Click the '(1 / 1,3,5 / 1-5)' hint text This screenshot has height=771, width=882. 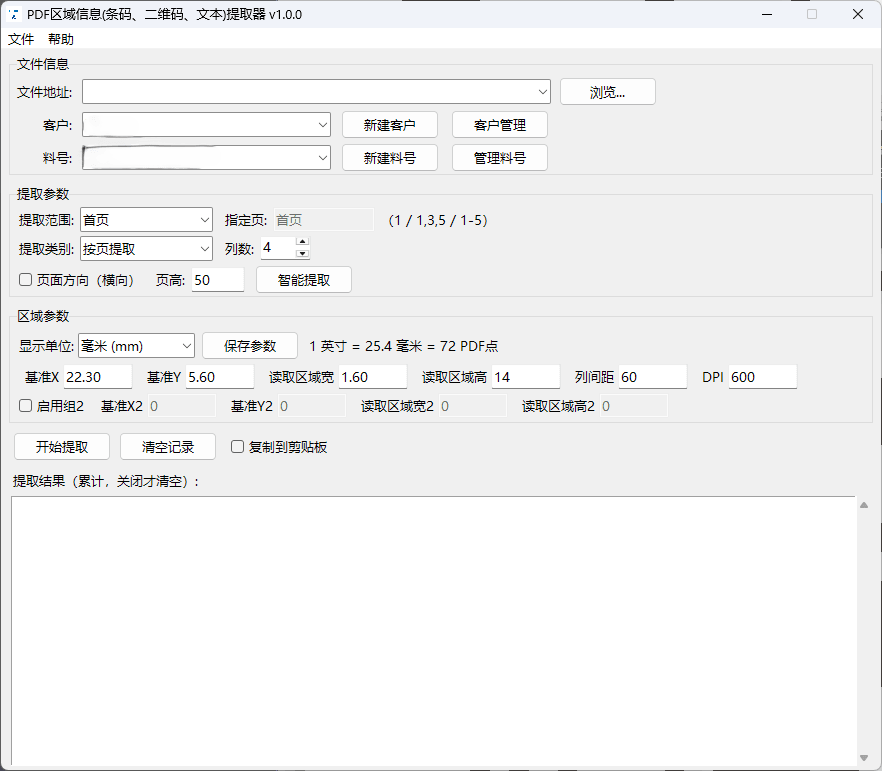point(438,220)
